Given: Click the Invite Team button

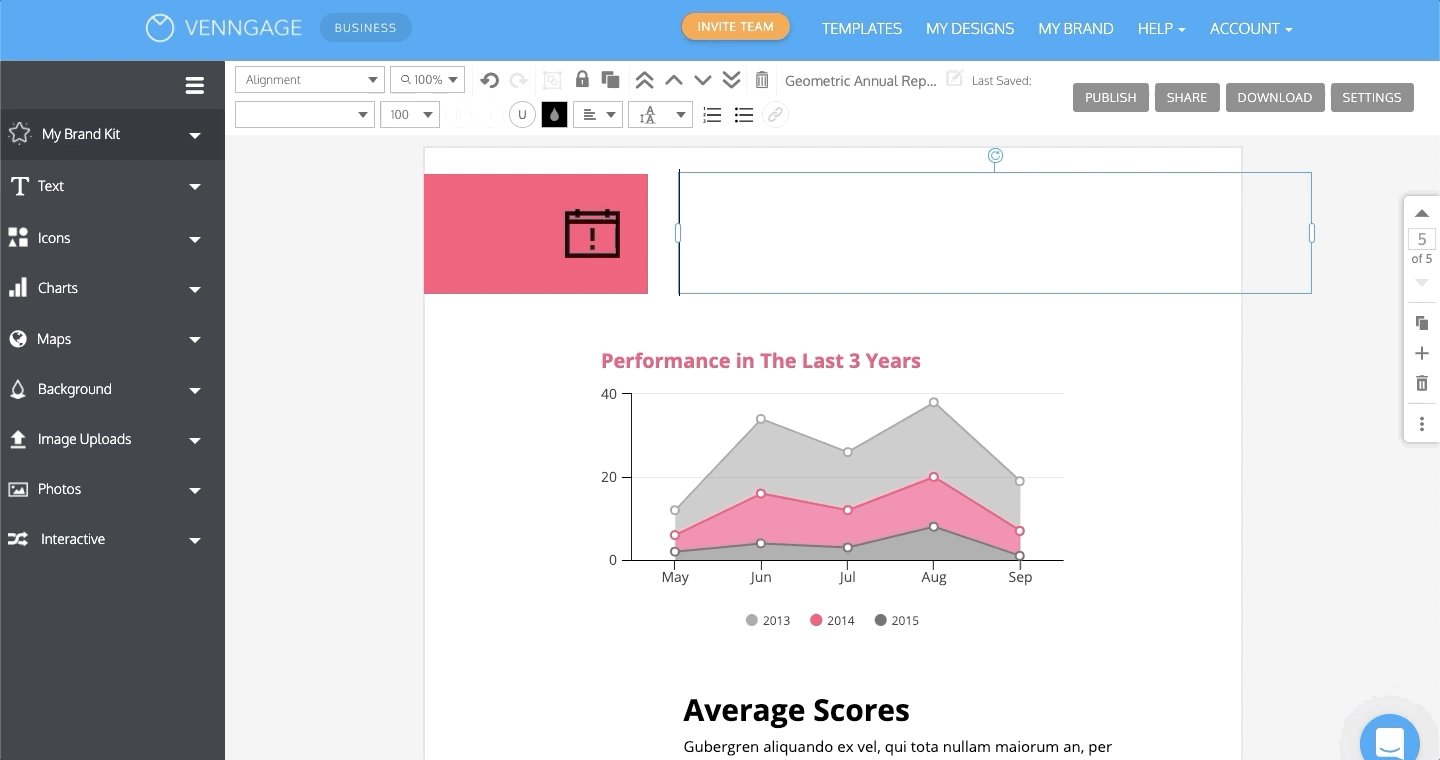Looking at the screenshot, I should coord(736,27).
